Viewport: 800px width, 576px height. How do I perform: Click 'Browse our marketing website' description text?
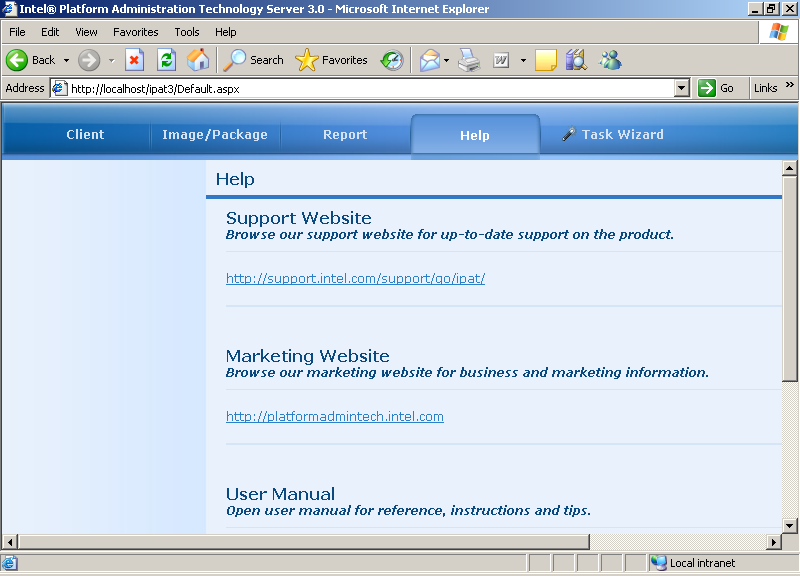pos(467,373)
